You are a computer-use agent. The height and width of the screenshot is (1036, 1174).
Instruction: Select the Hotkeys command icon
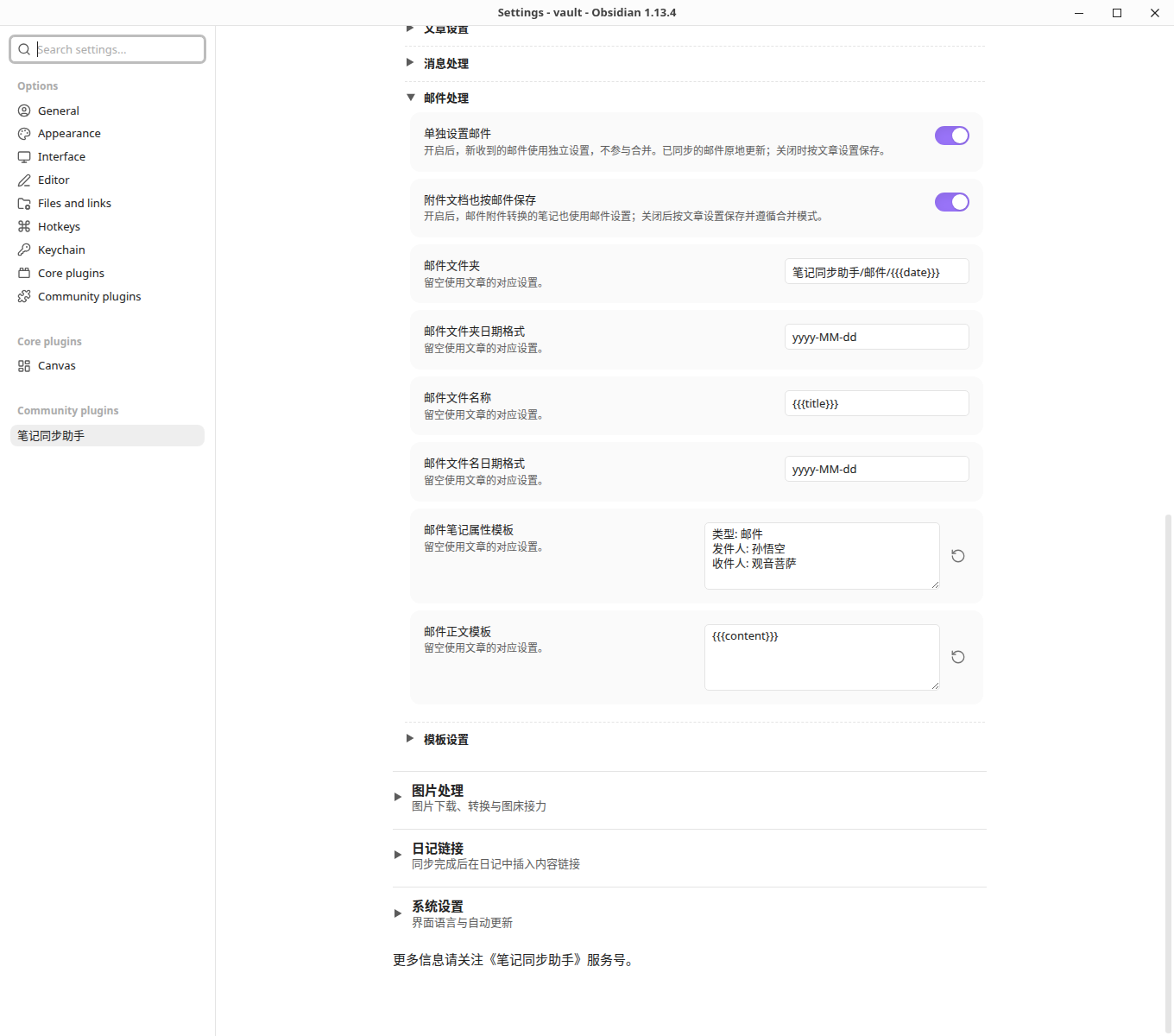pos(24,226)
